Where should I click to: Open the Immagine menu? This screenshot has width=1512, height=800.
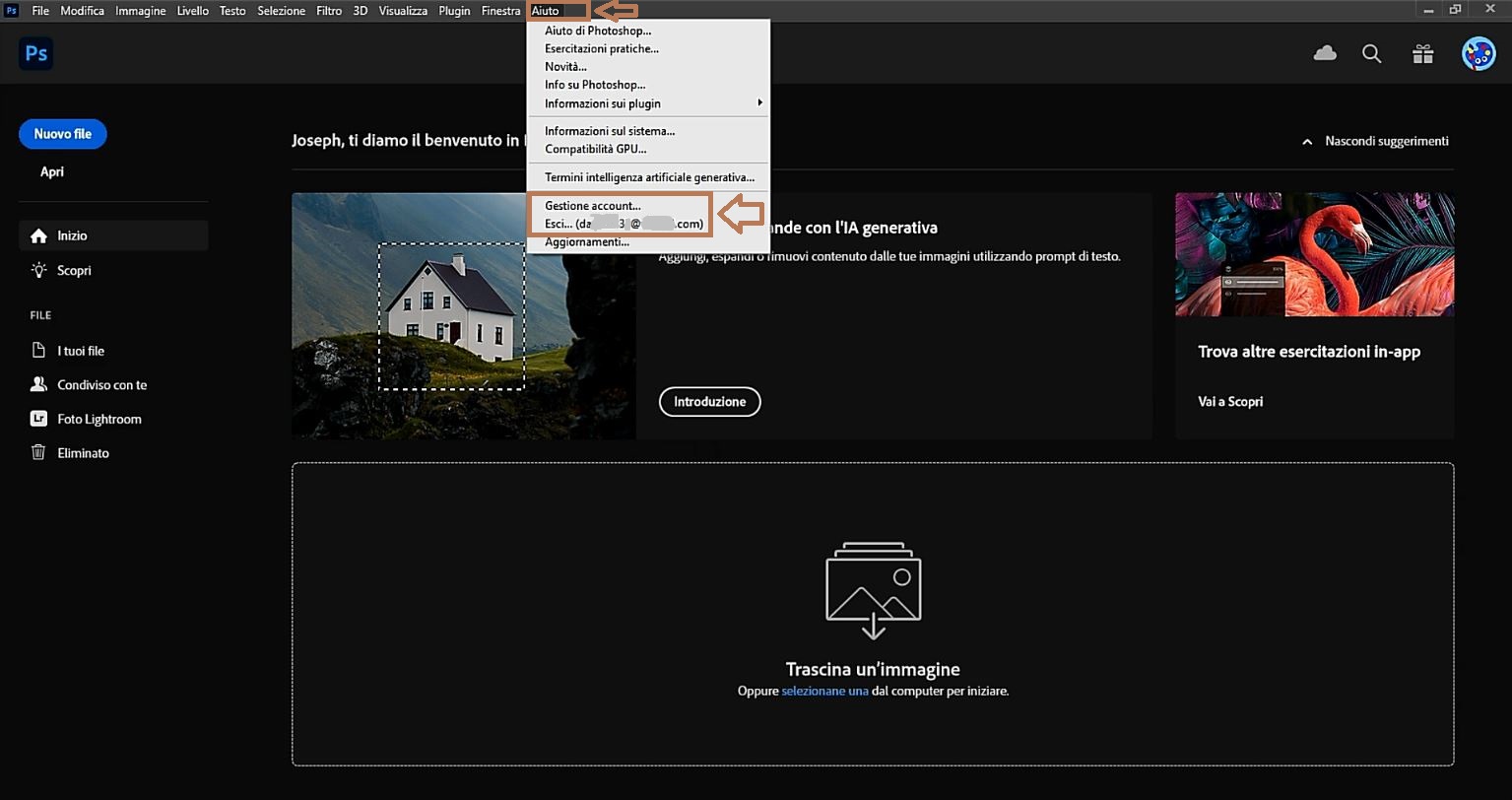(x=140, y=11)
